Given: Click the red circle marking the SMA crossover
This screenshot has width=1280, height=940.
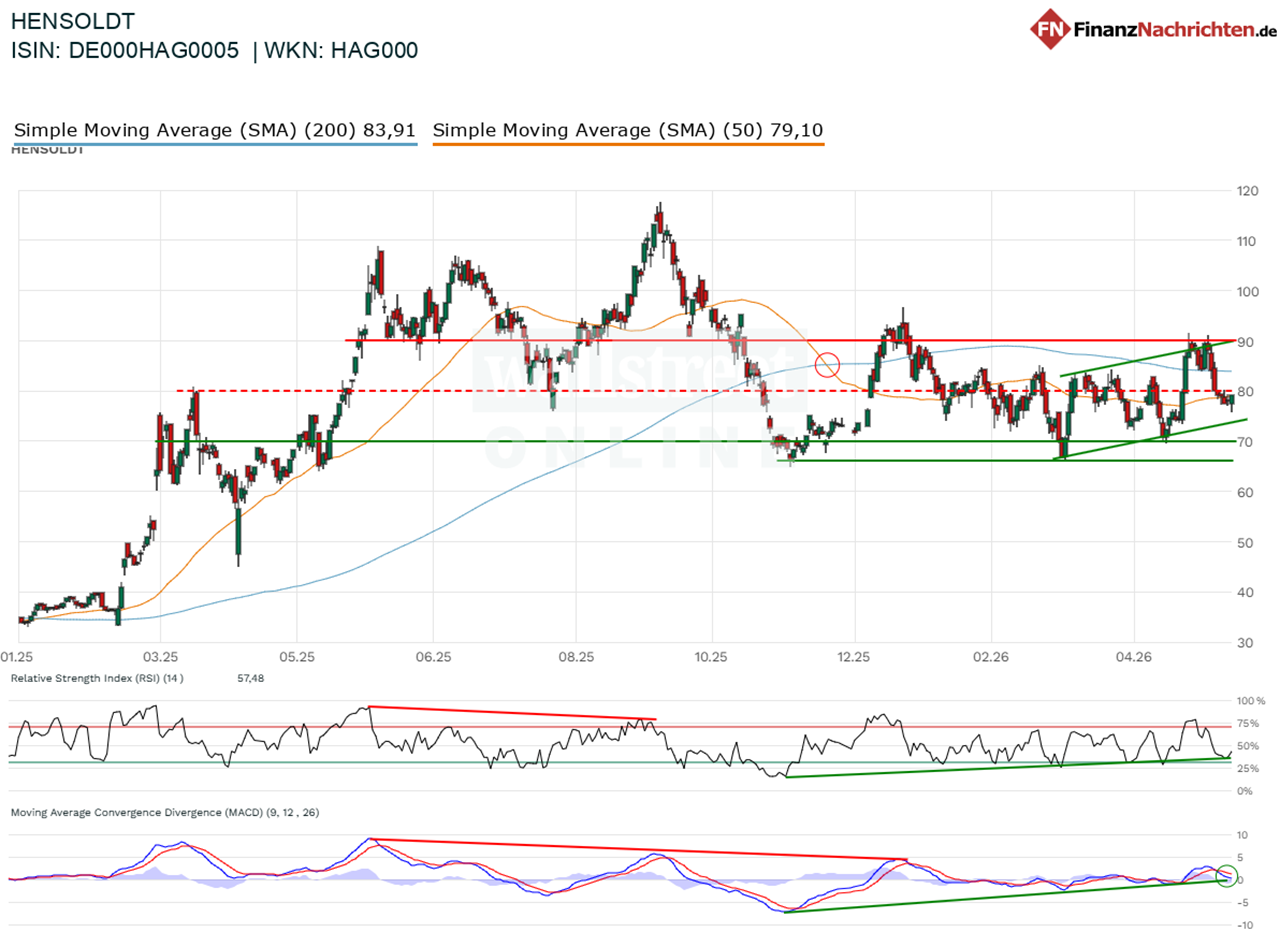Looking at the screenshot, I should pos(827,365).
